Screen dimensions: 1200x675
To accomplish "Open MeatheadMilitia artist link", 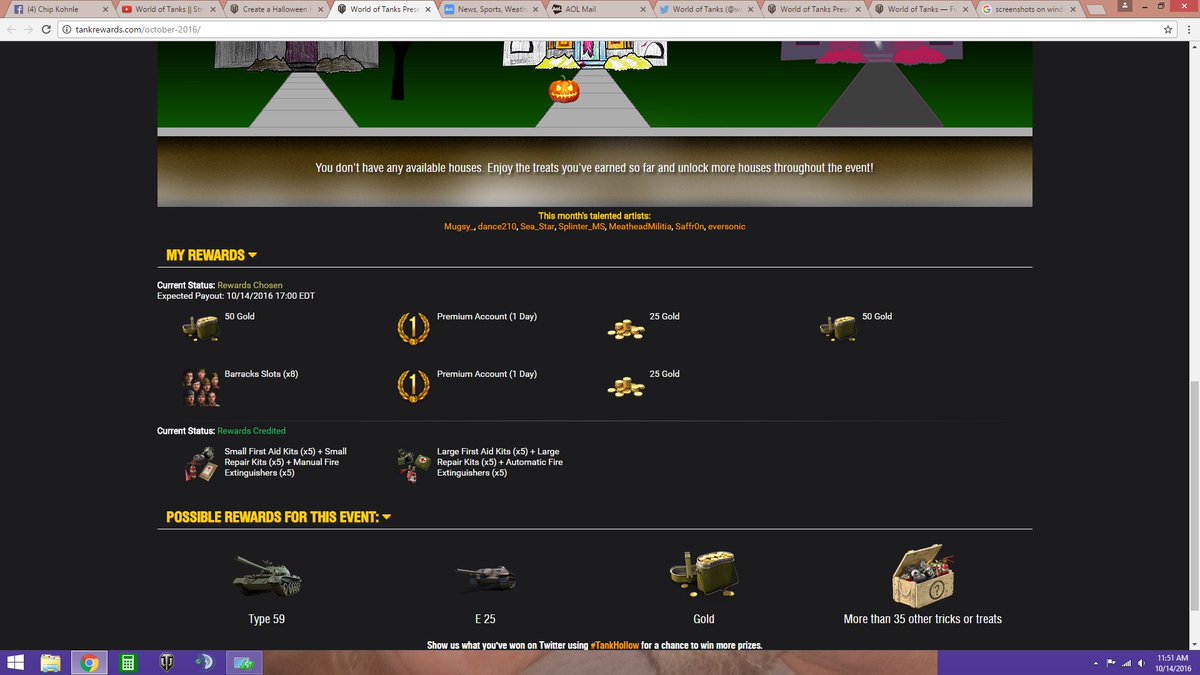I will coord(640,227).
